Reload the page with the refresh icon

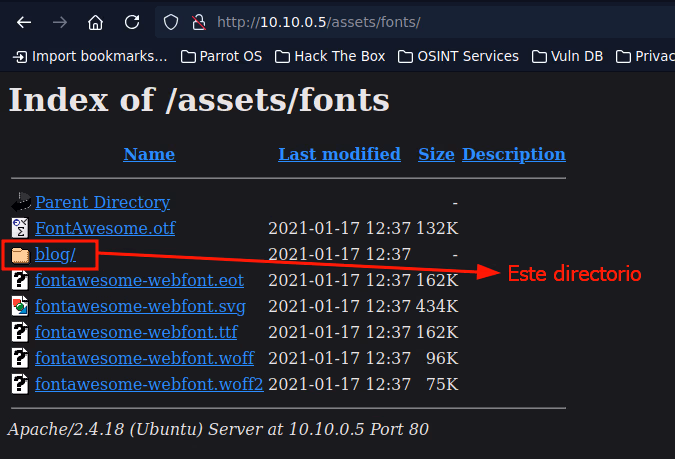tap(132, 22)
